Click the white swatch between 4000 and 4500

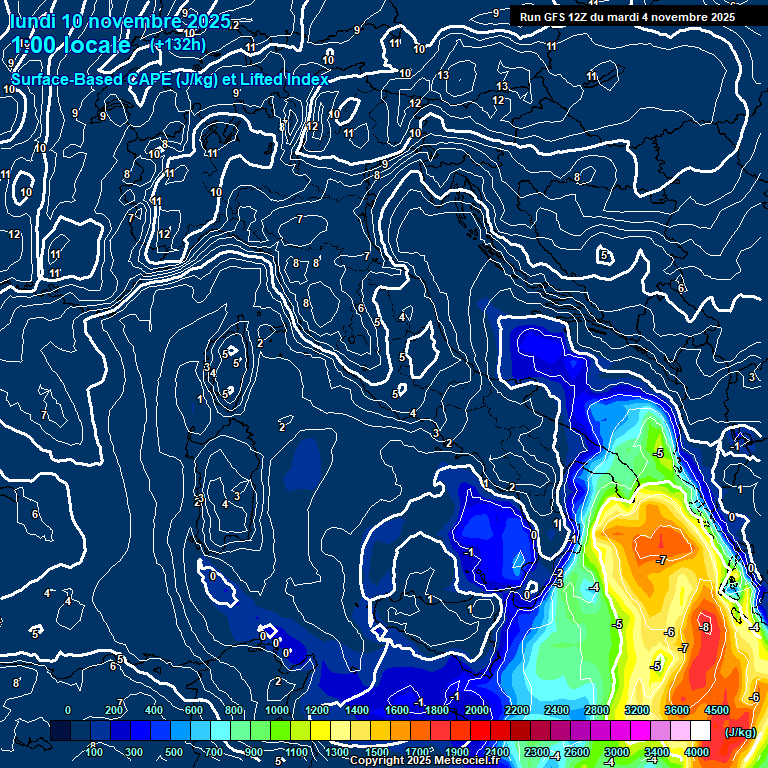coord(700,730)
